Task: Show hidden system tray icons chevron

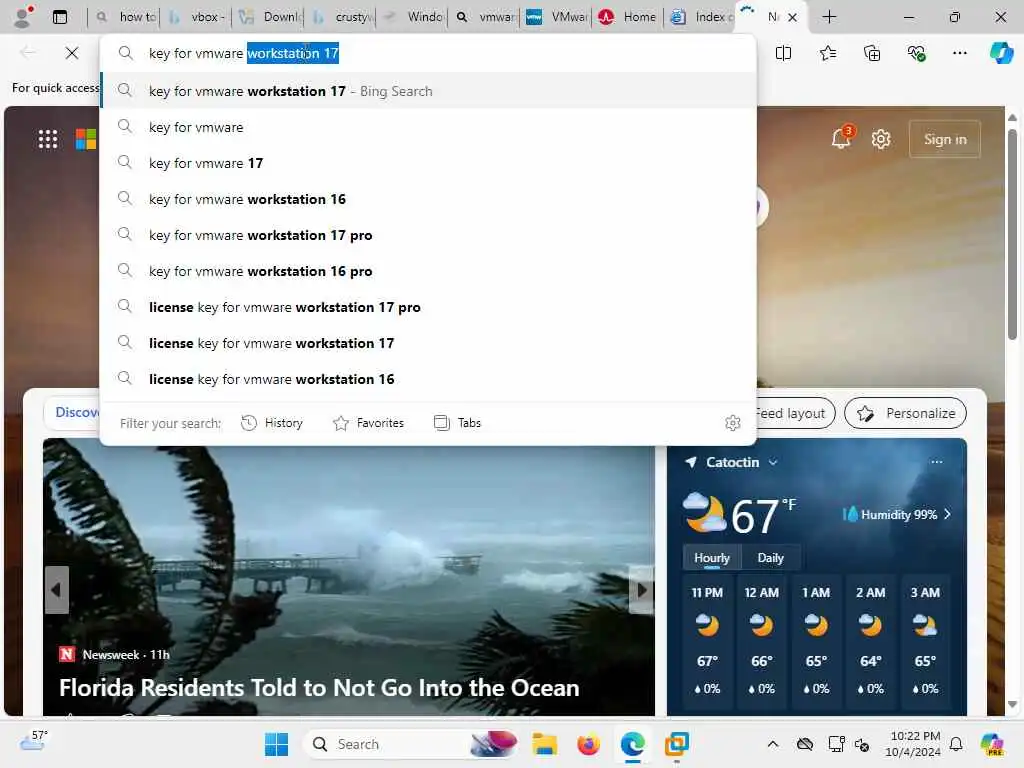Action: [773, 744]
